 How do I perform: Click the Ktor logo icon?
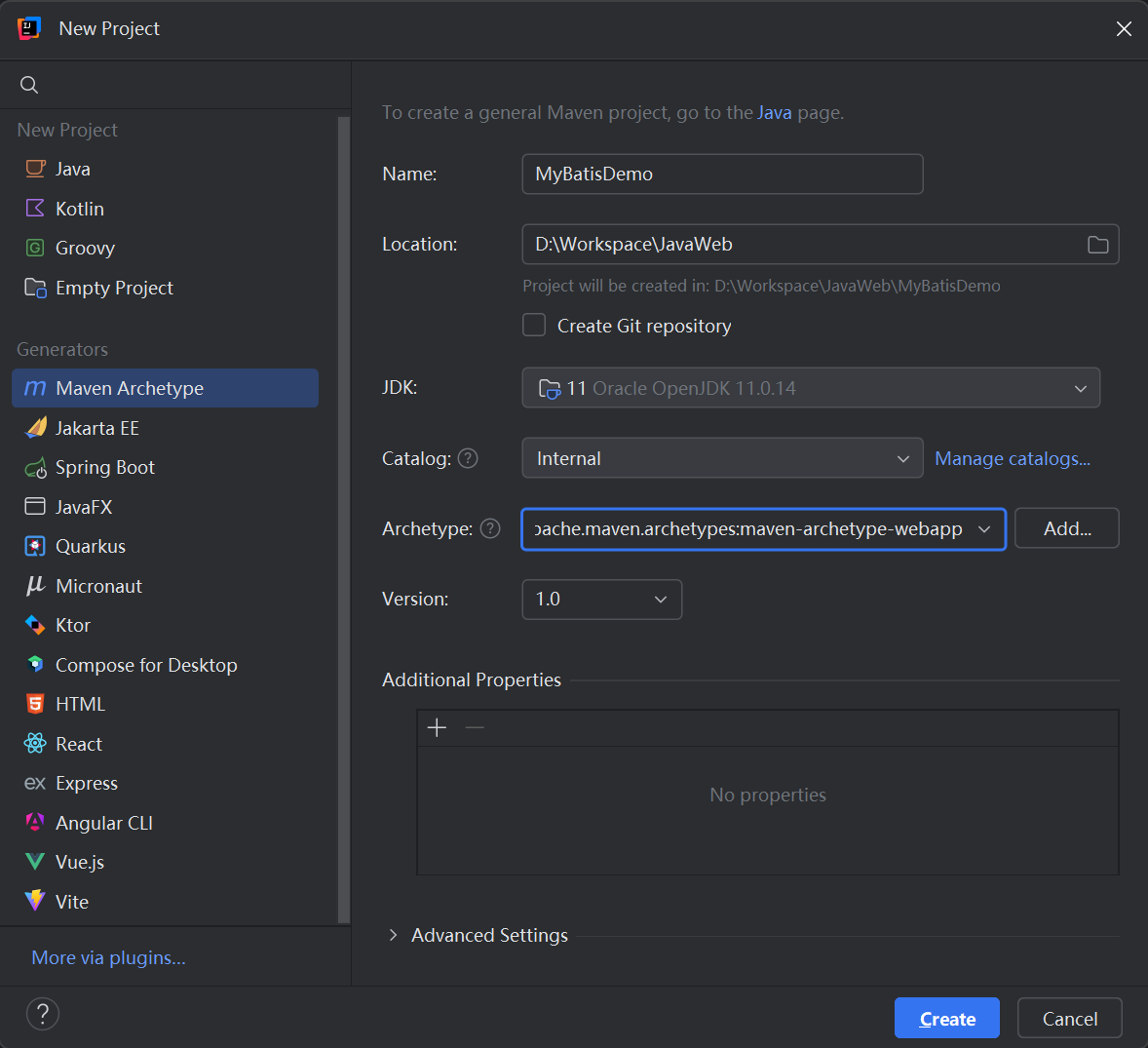[x=35, y=625]
